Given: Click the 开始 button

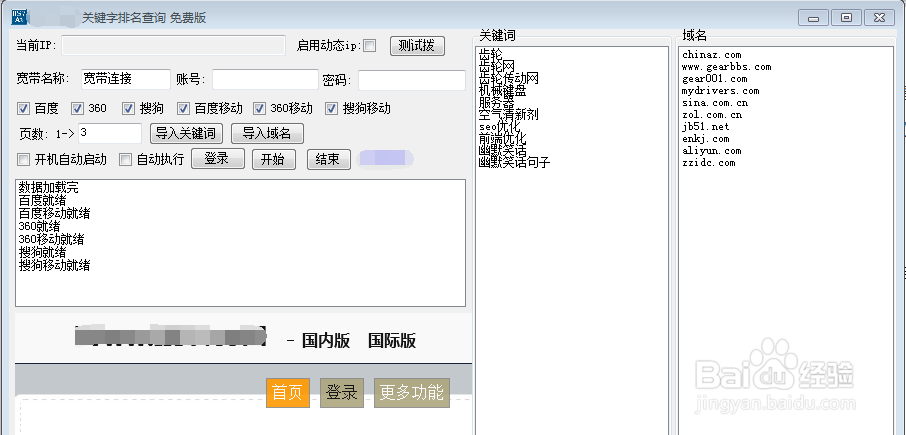Looking at the screenshot, I should coord(274,159).
